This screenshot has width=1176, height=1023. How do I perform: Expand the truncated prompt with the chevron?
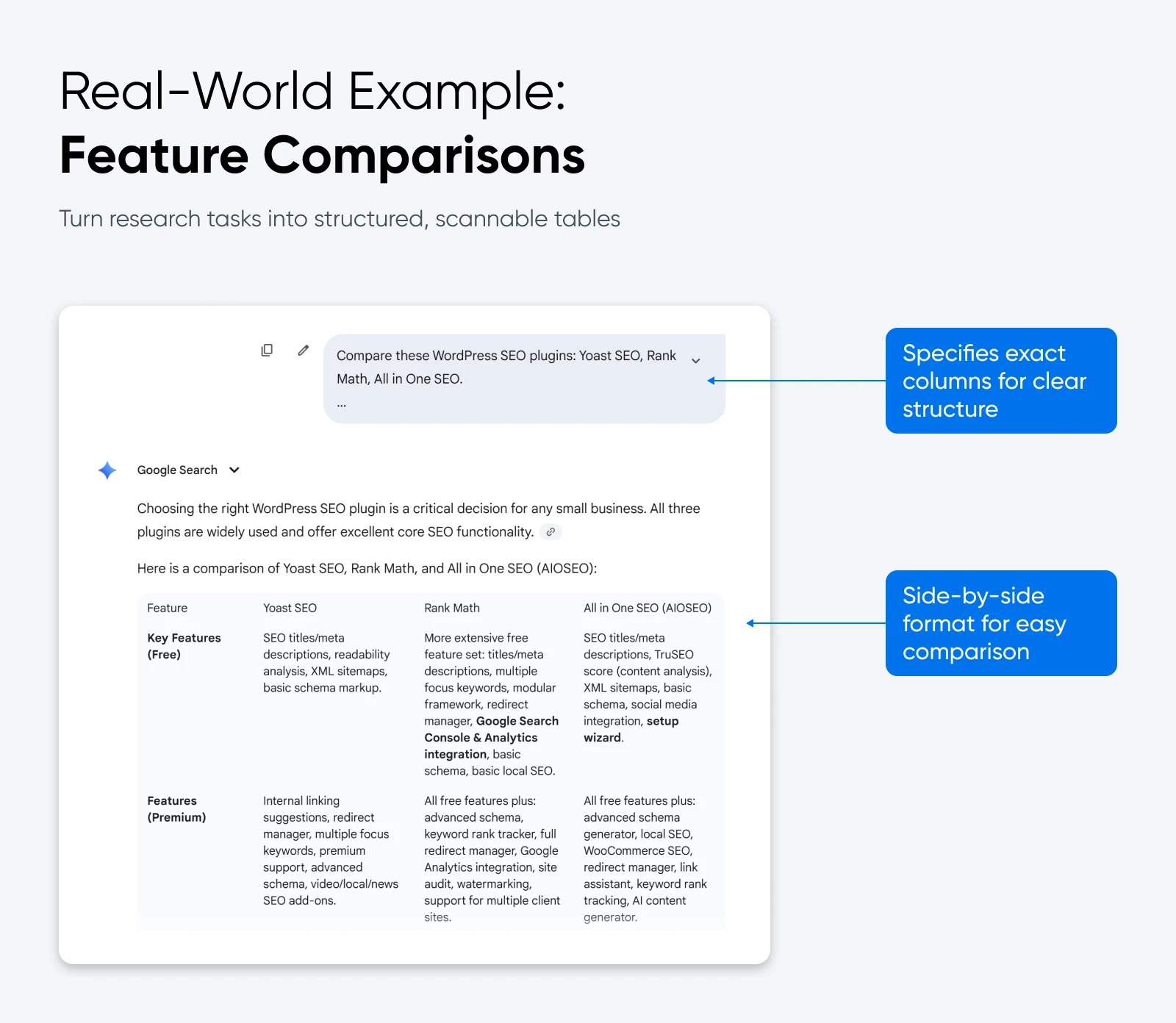tap(695, 361)
